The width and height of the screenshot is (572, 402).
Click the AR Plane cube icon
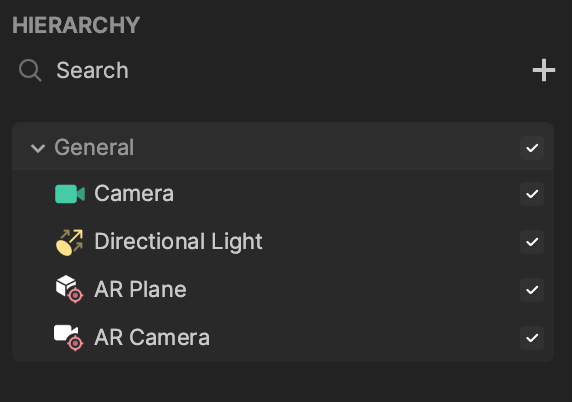69,289
